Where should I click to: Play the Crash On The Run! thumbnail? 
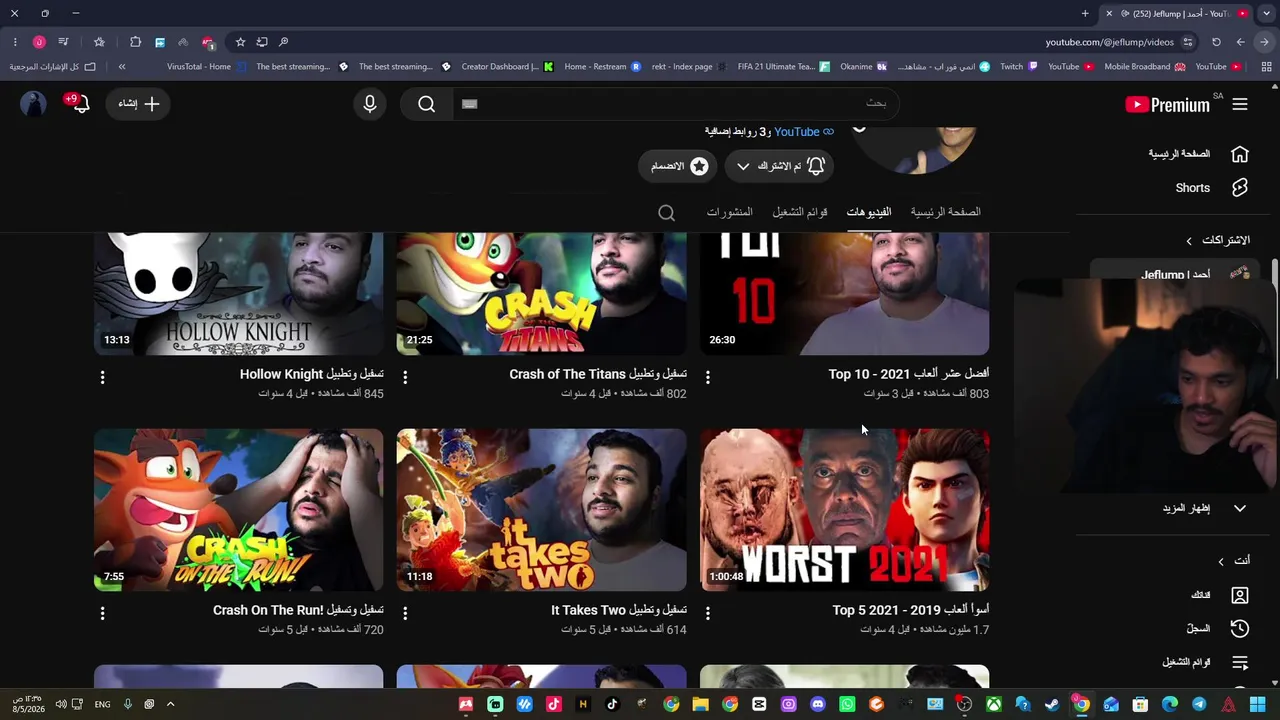pyautogui.click(x=239, y=510)
